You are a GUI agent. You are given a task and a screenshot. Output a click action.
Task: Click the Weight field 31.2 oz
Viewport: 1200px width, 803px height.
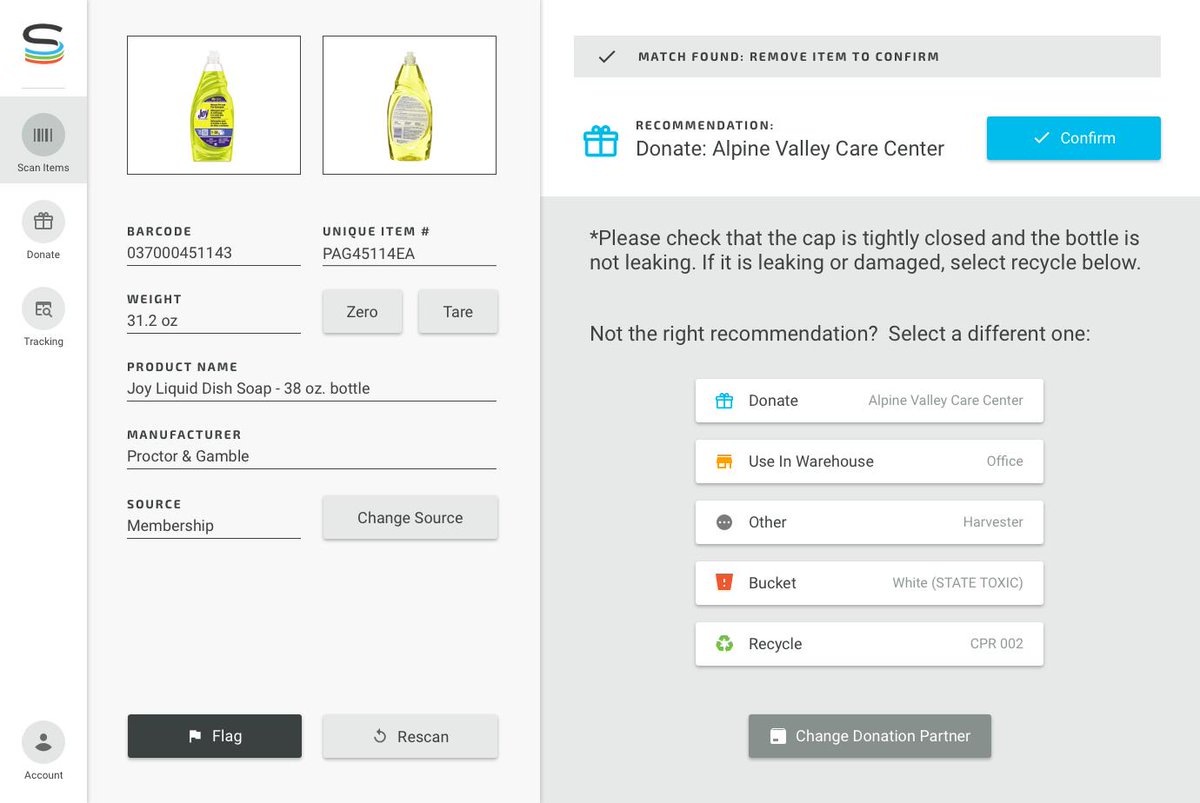click(x=214, y=321)
